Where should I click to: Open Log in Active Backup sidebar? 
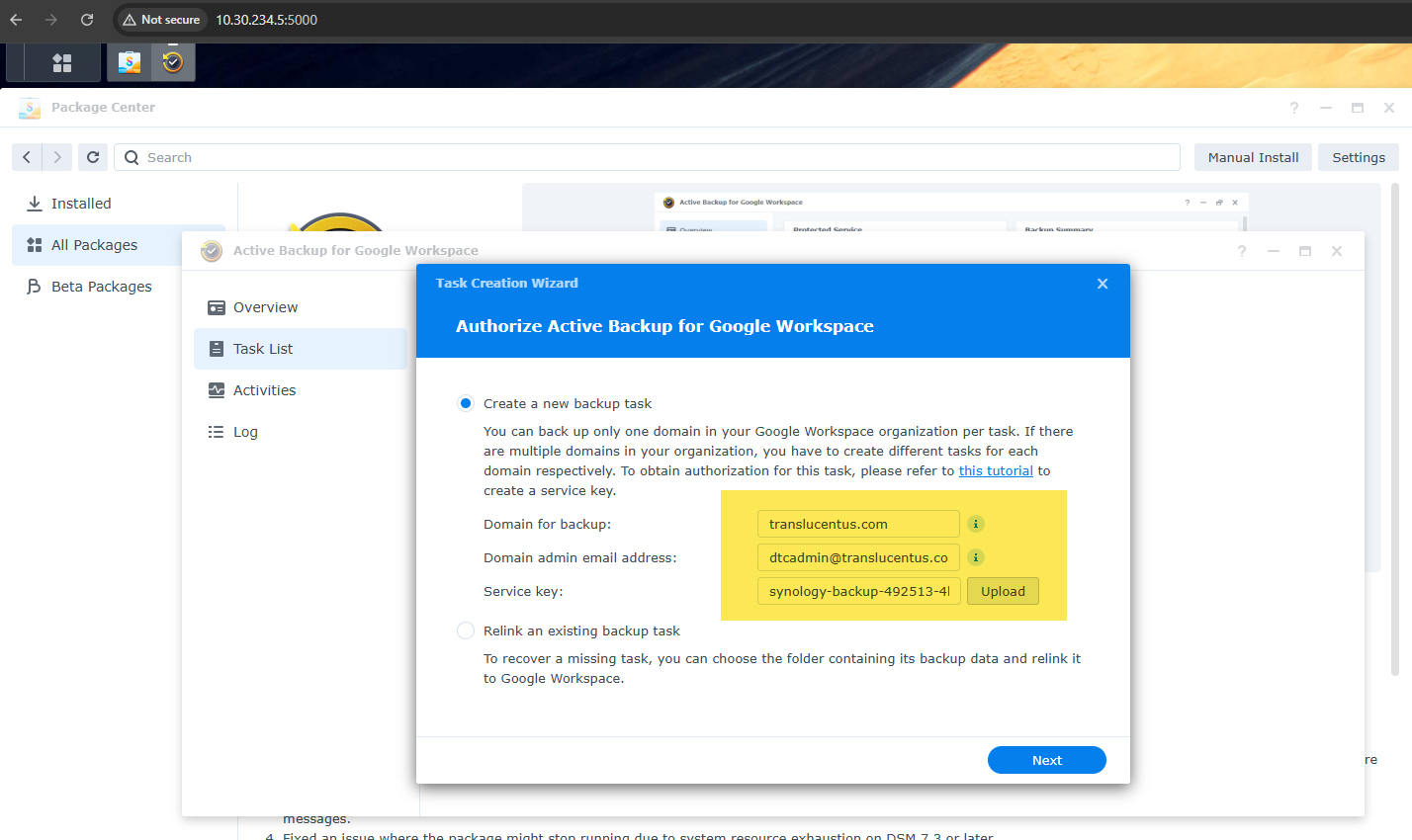[x=301, y=432]
